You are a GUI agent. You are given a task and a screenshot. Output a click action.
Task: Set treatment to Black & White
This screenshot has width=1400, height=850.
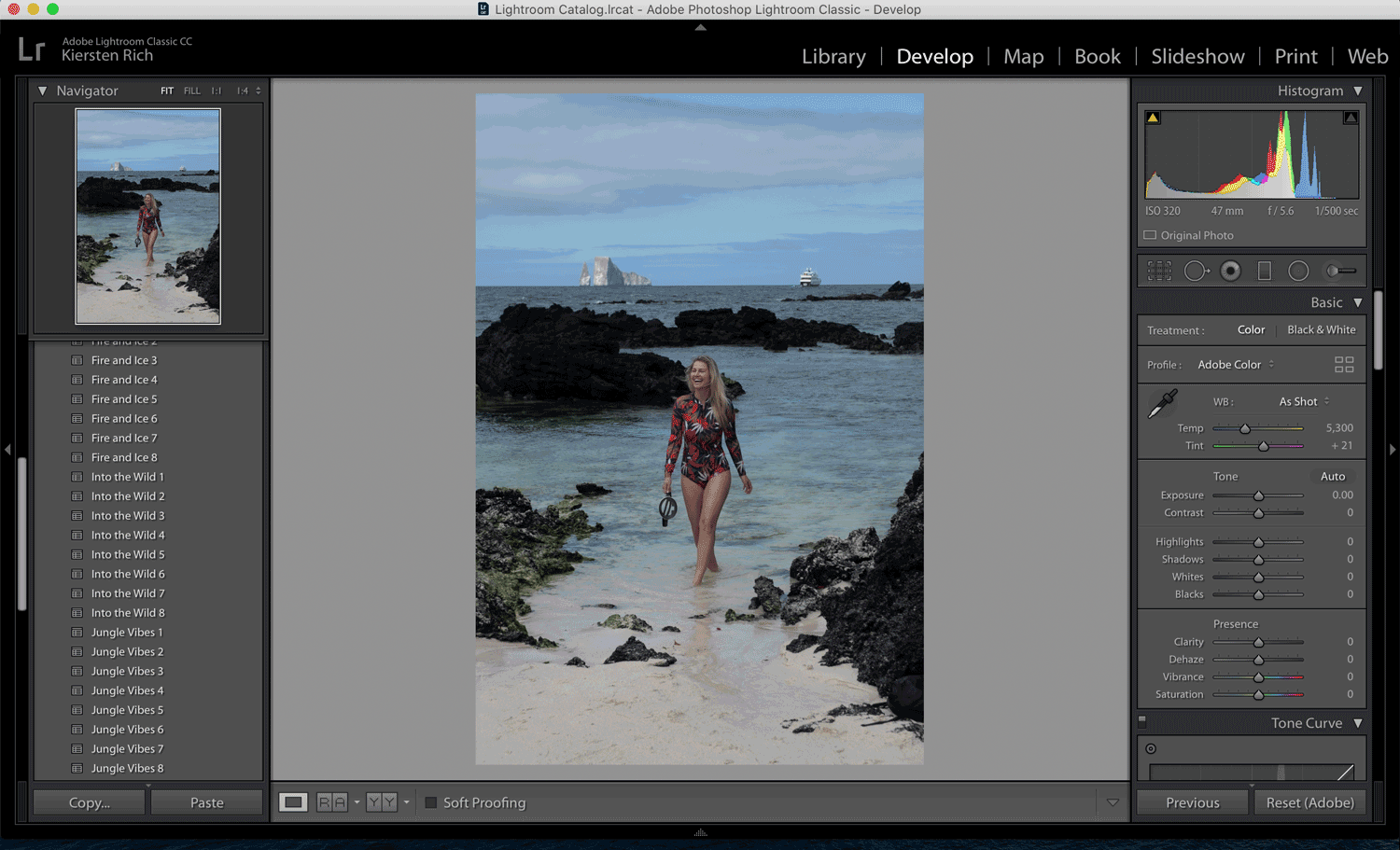coord(1322,330)
